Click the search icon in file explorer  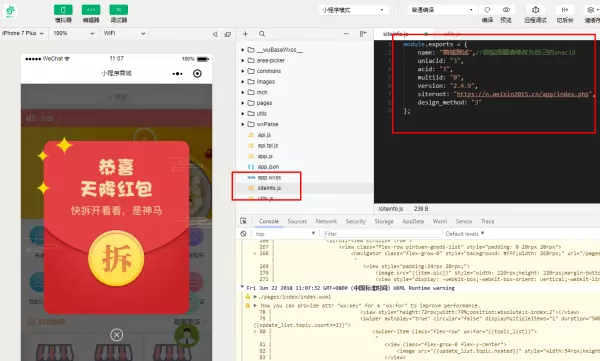coord(262,34)
